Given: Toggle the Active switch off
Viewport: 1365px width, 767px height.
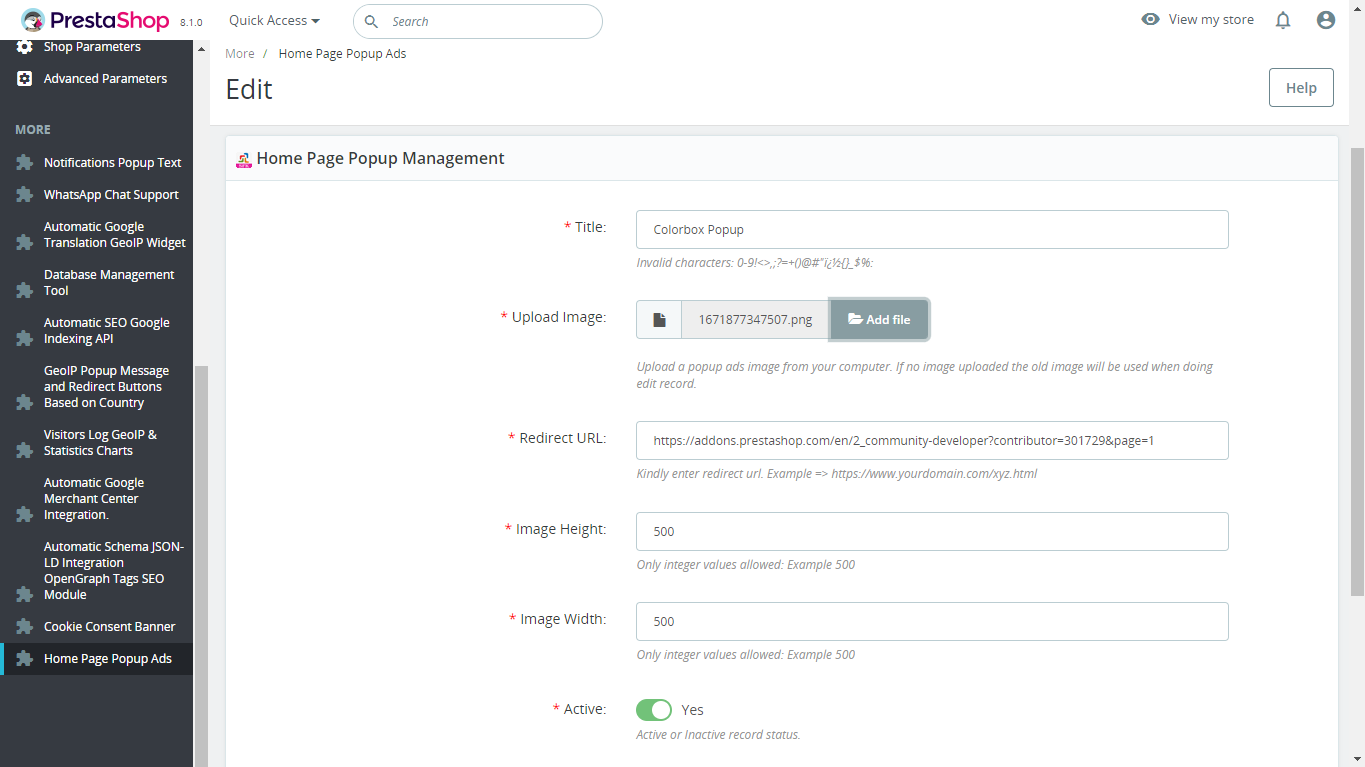Looking at the screenshot, I should tap(654, 710).
